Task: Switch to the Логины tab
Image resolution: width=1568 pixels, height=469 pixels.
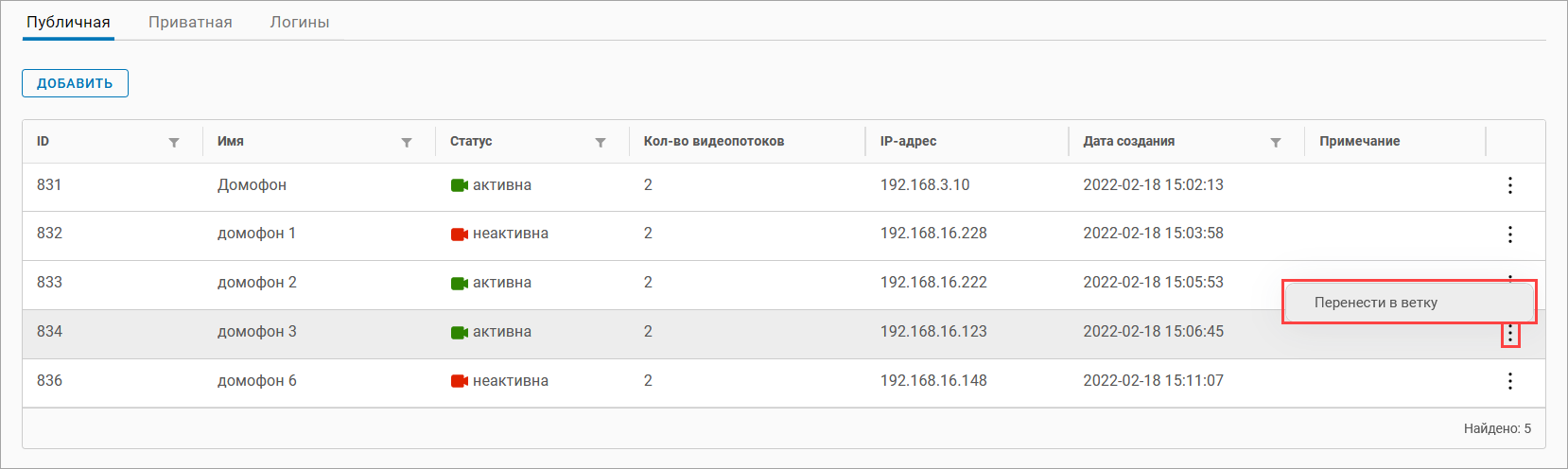Action: (300, 22)
